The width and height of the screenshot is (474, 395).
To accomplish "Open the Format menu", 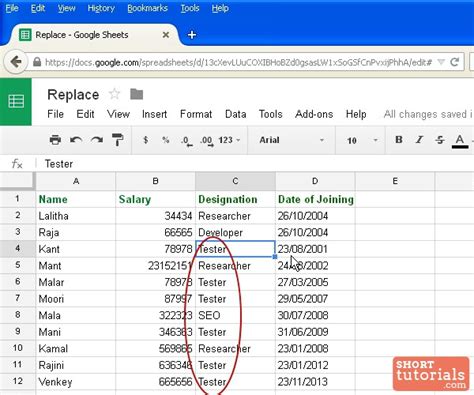I will [196, 114].
